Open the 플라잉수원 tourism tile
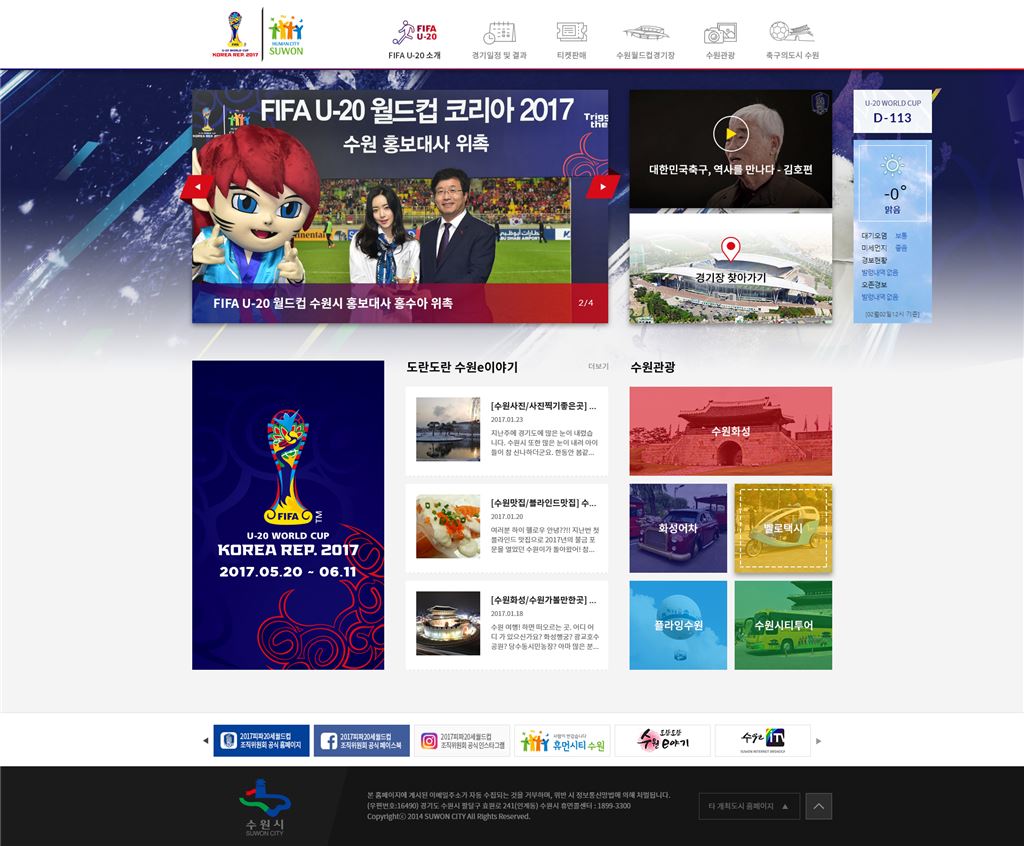This screenshot has height=846, width=1024. (x=678, y=625)
